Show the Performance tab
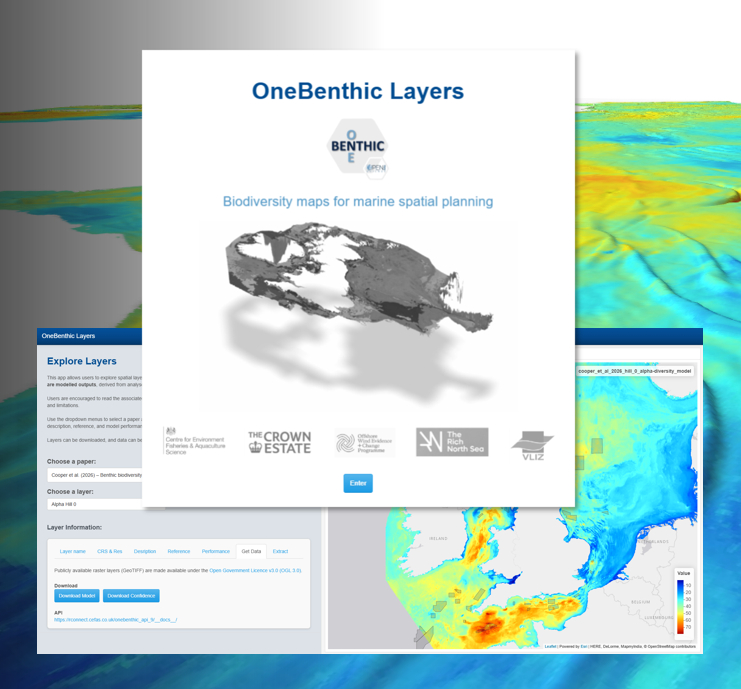Screen dimensions: 741x689 coord(215,551)
